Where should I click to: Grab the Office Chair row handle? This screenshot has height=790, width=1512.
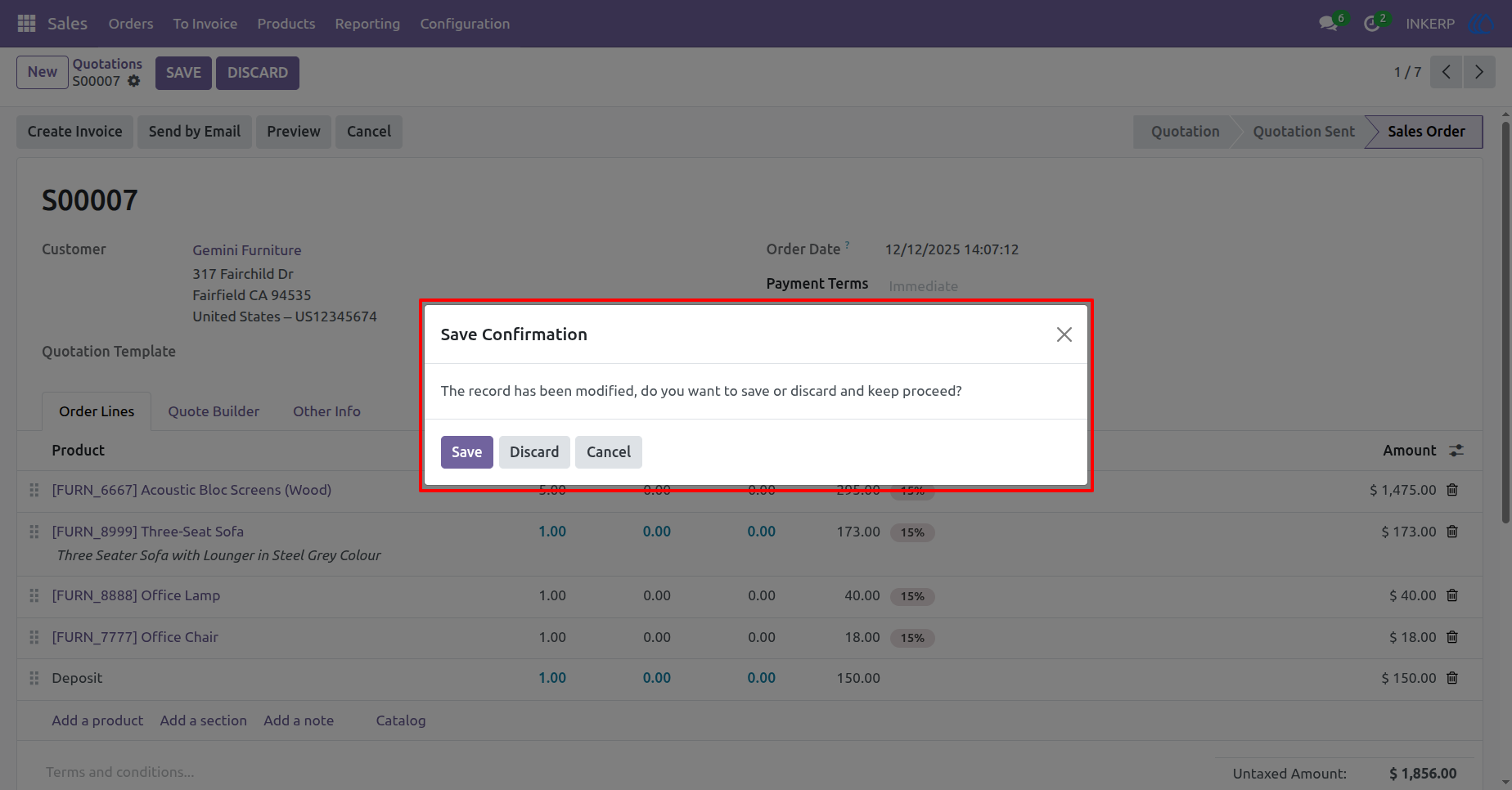point(34,637)
